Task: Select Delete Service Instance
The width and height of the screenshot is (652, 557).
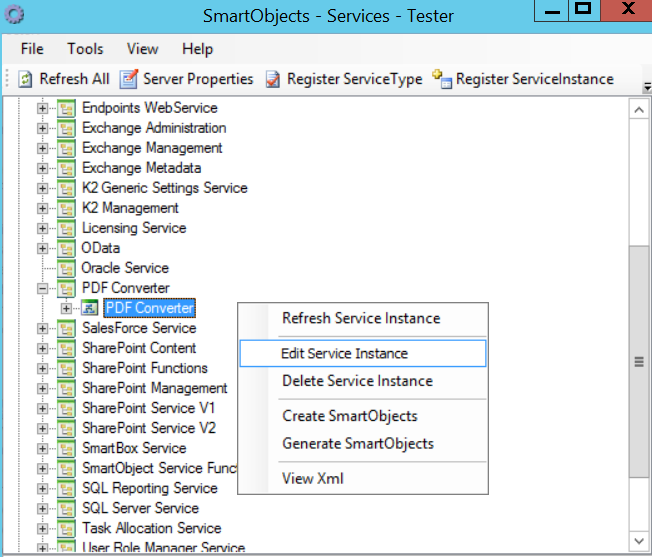Action: 363,381
